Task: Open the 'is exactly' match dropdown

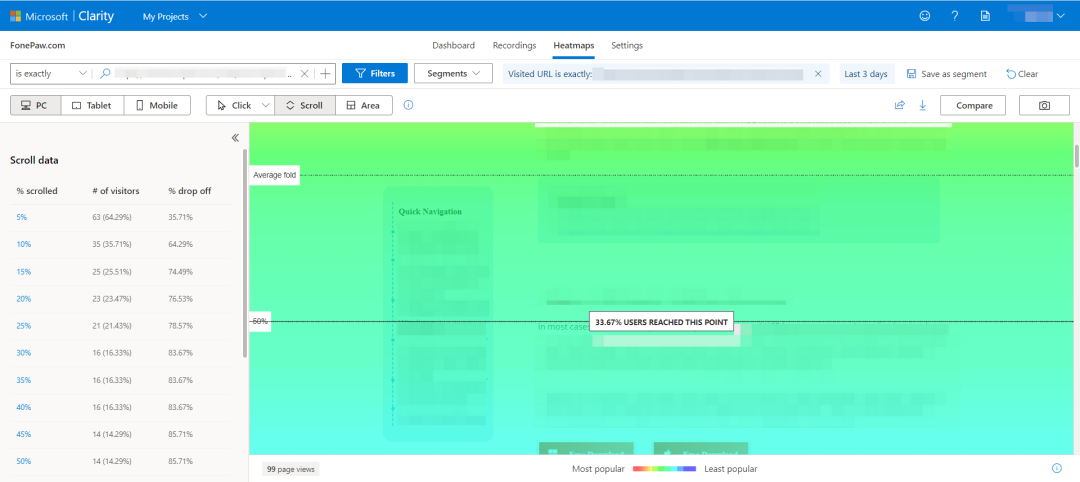Action: pyautogui.click(x=51, y=74)
